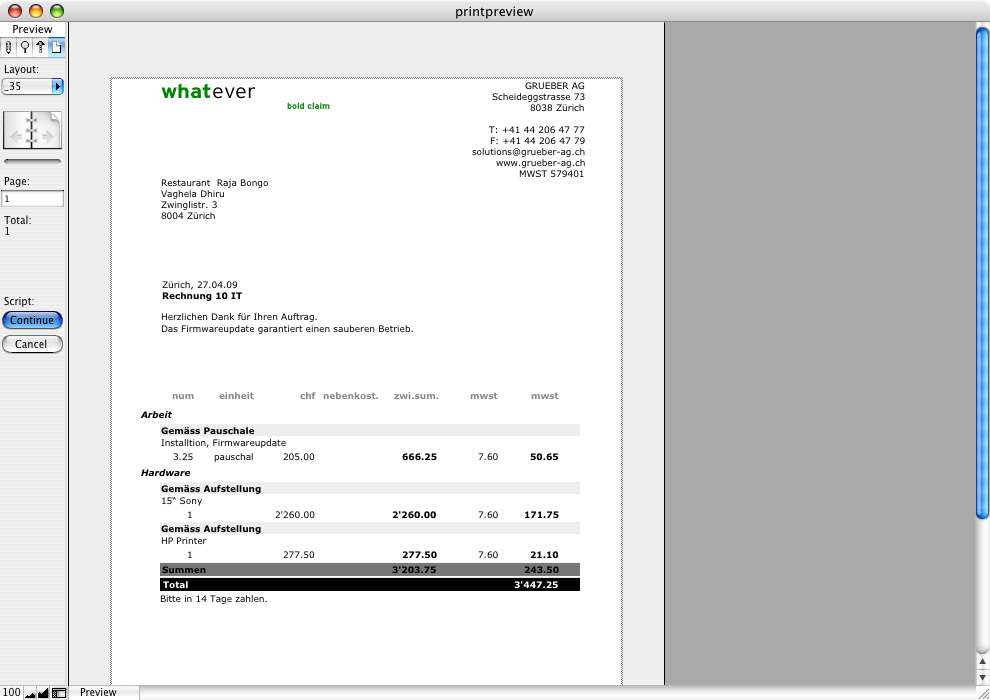This screenshot has width=990, height=700.
Task: Toggle the status area panel icon
Action: tap(59, 692)
